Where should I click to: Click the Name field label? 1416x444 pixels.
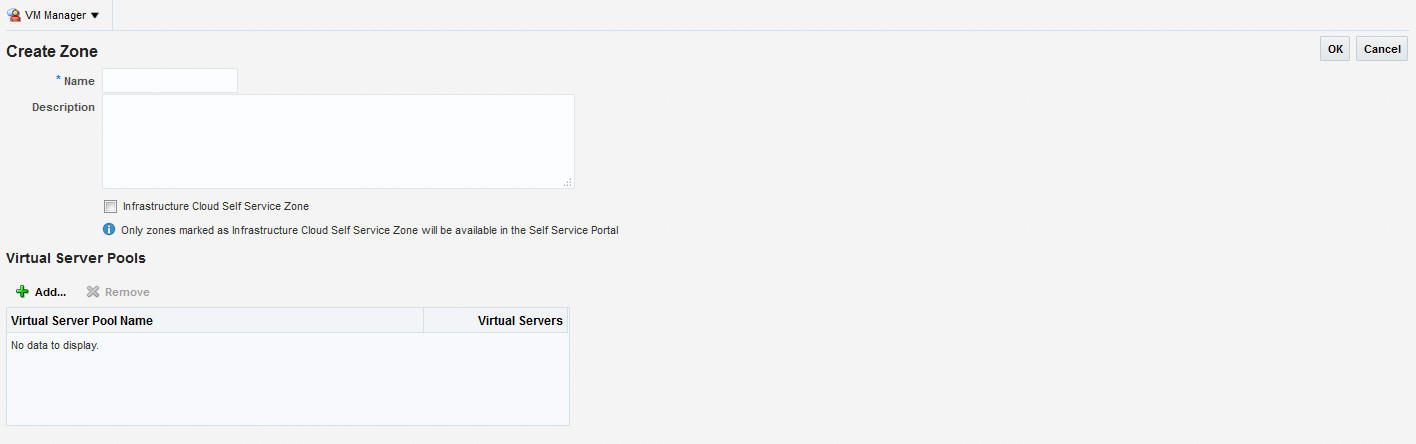79,81
